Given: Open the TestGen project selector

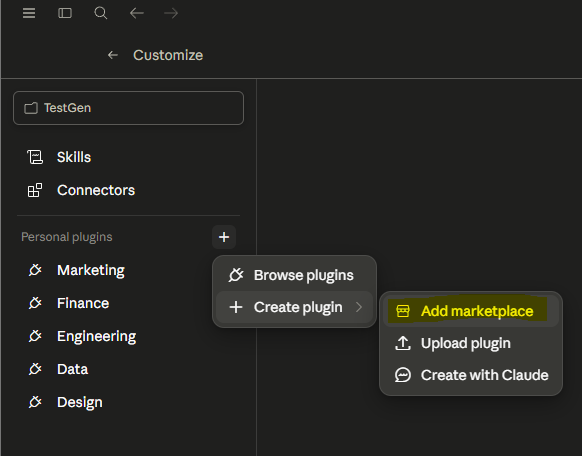Looking at the screenshot, I should click(128, 108).
